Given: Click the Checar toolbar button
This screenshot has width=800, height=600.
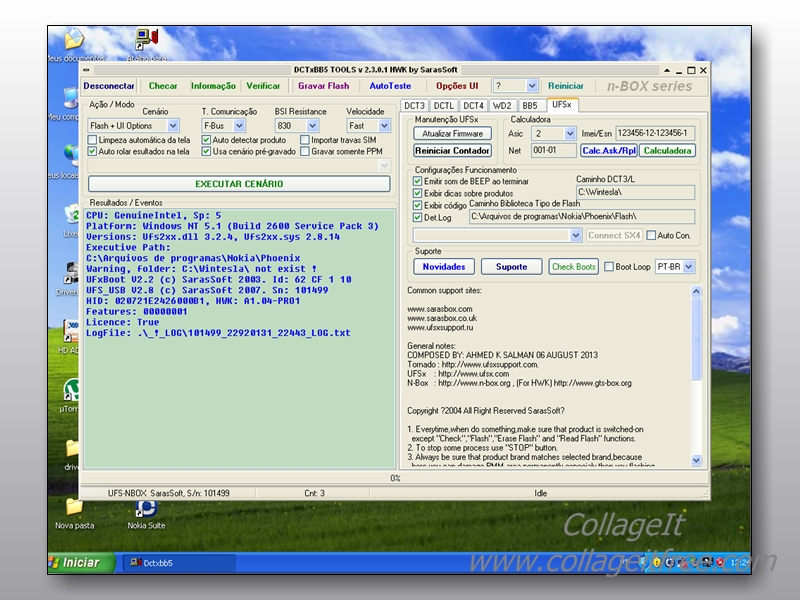Looking at the screenshot, I should (x=163, y=86).
